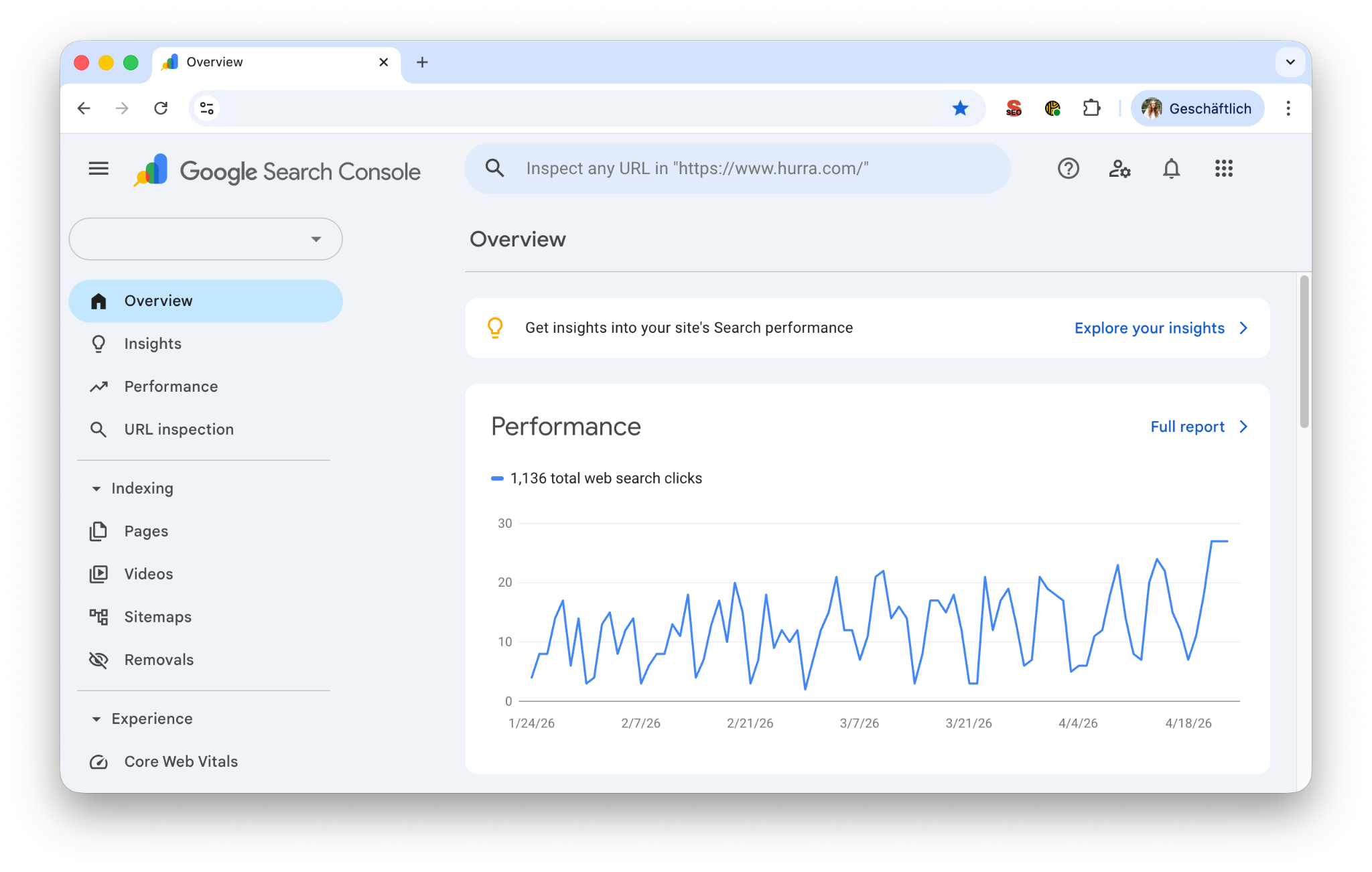Collapse the Indexing section
Screen dimensions: 1372x872
[97, 488]
